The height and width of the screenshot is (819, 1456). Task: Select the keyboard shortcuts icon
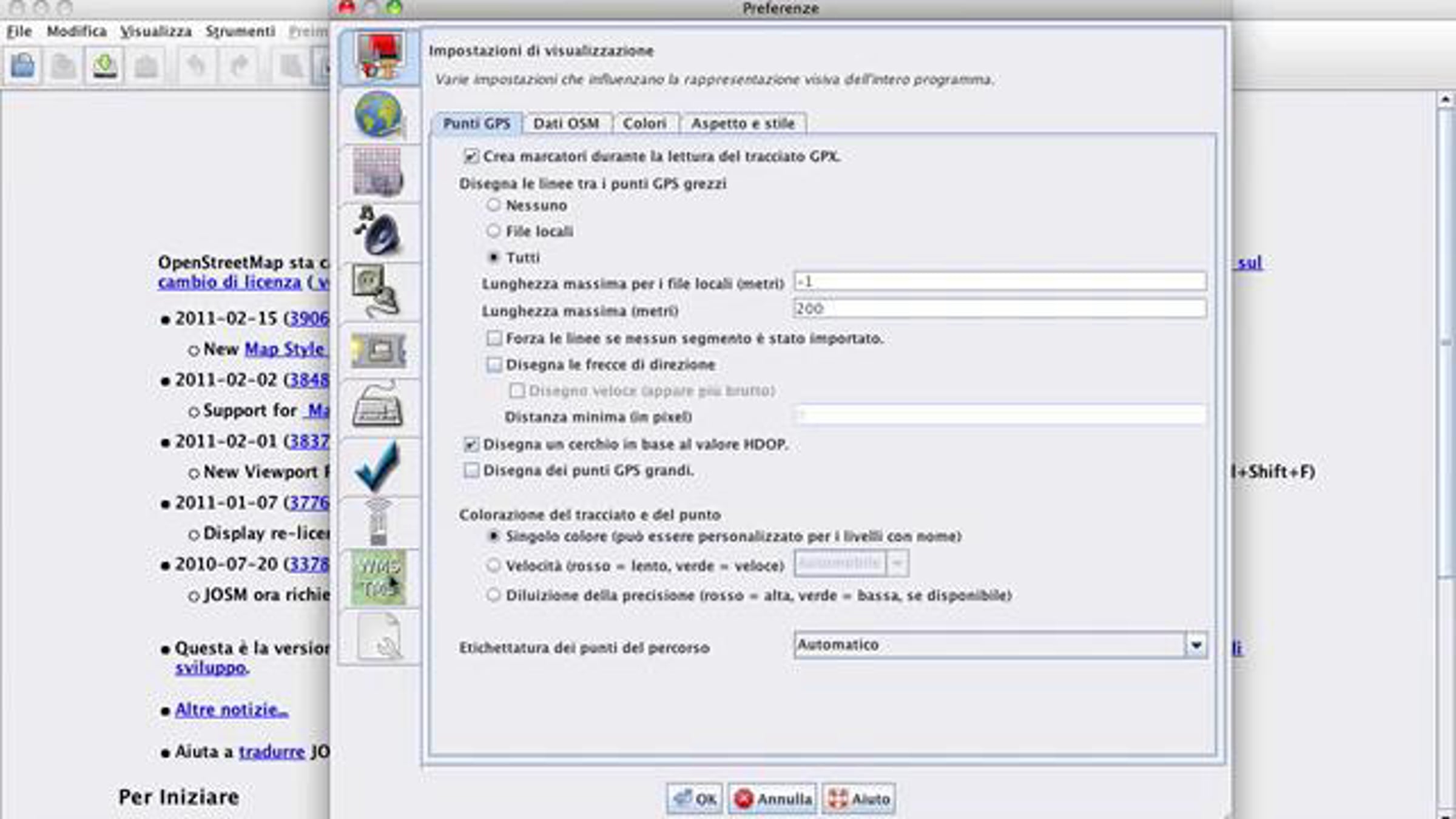pyautogui.click(x=379, y=405)
